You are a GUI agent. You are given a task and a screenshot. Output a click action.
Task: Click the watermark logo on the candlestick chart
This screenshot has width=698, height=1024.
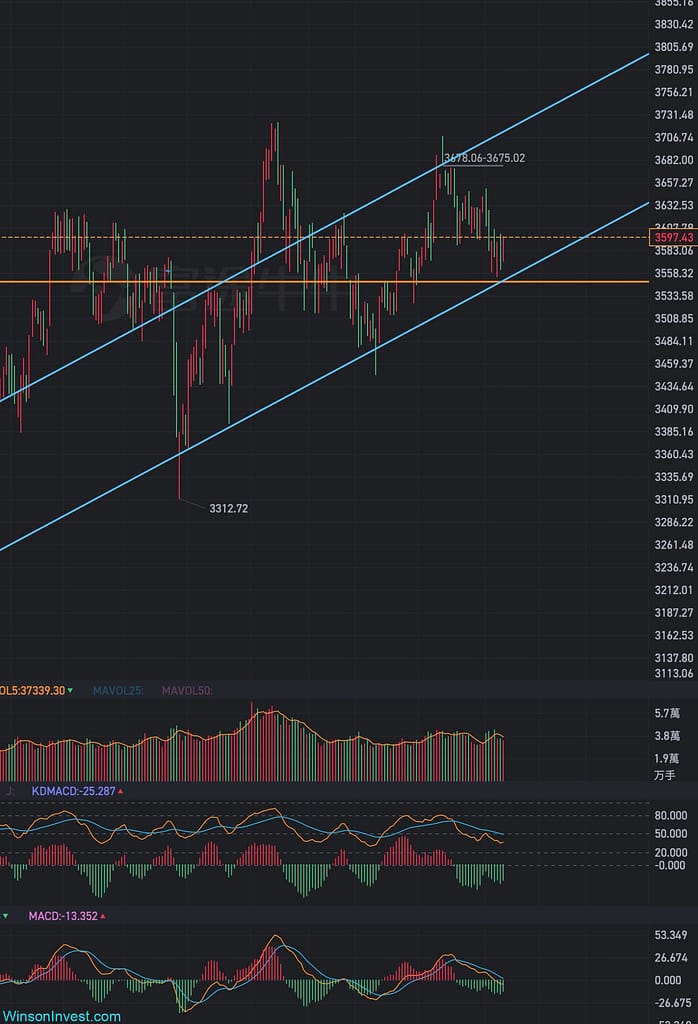click(x=230, y=275)
